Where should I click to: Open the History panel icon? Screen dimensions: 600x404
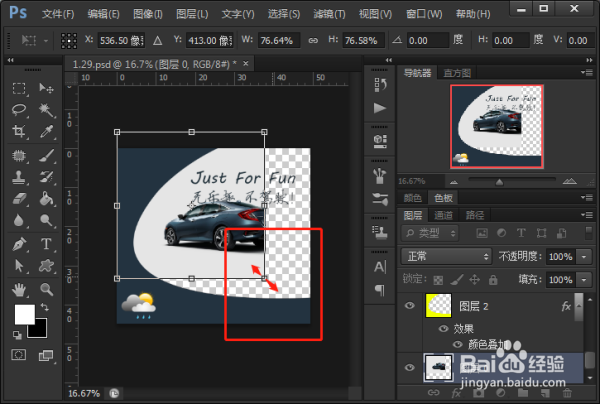pos(380,85)
